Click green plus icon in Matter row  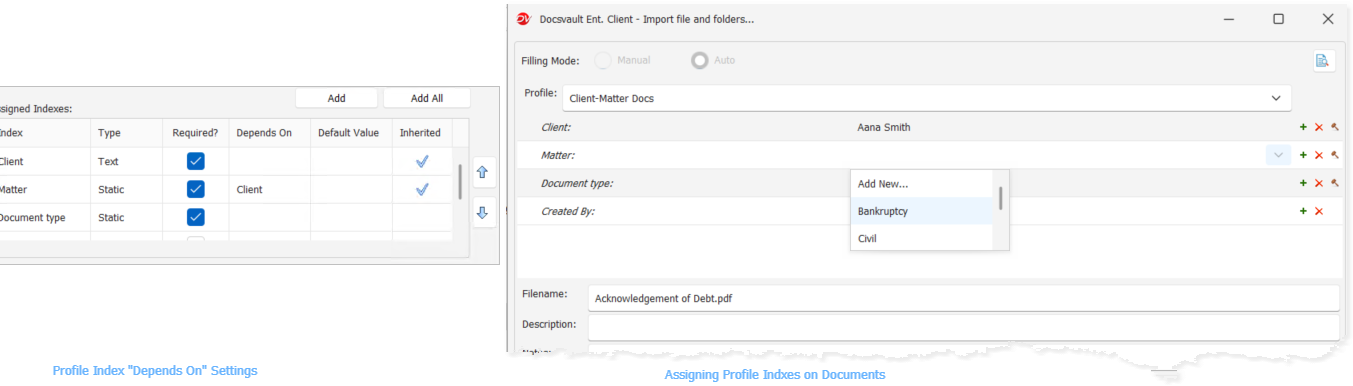(1303, 155)
